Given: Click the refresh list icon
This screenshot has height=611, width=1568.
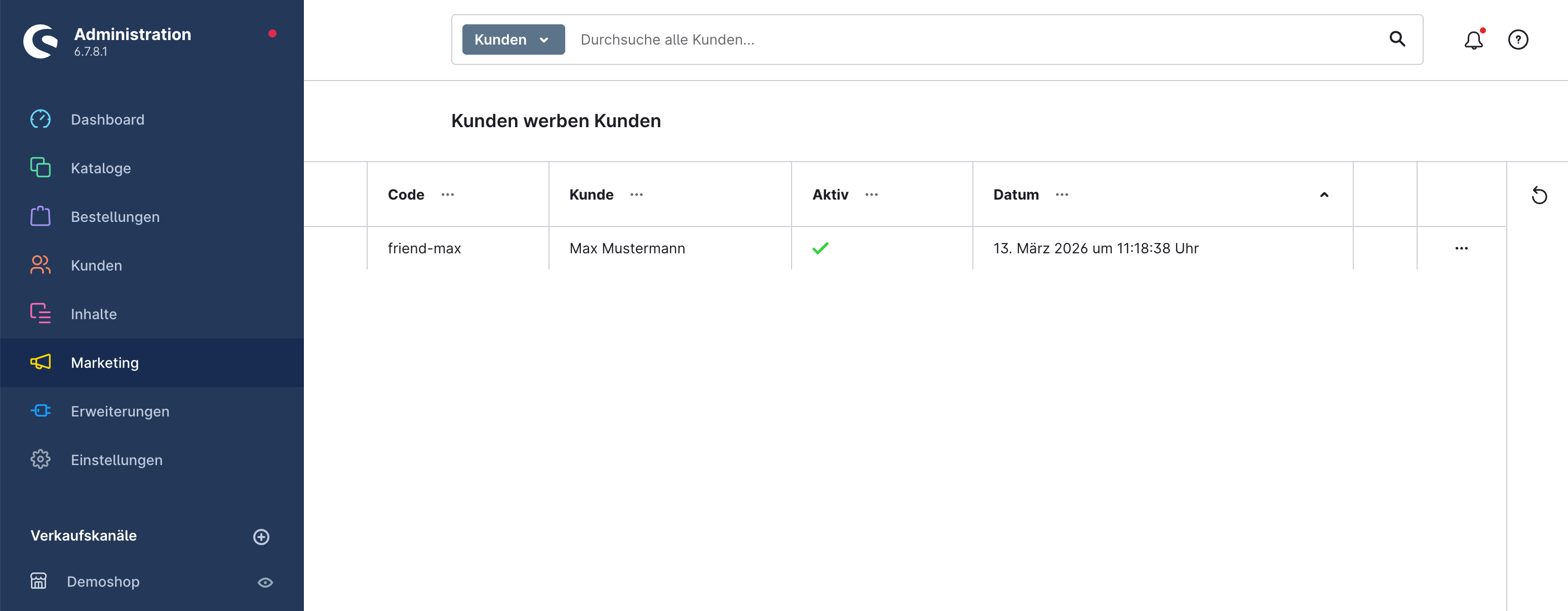Looking at the screenshot, I should click(1539, 196).
